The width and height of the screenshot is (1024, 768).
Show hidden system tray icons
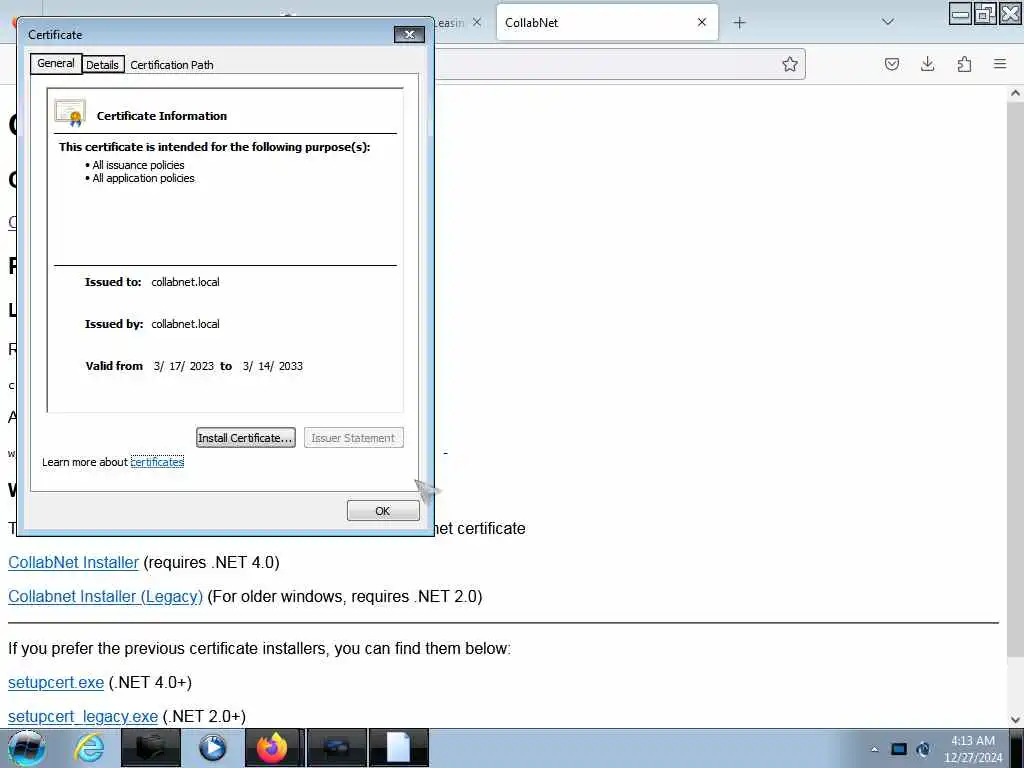(x=874, y=749)
